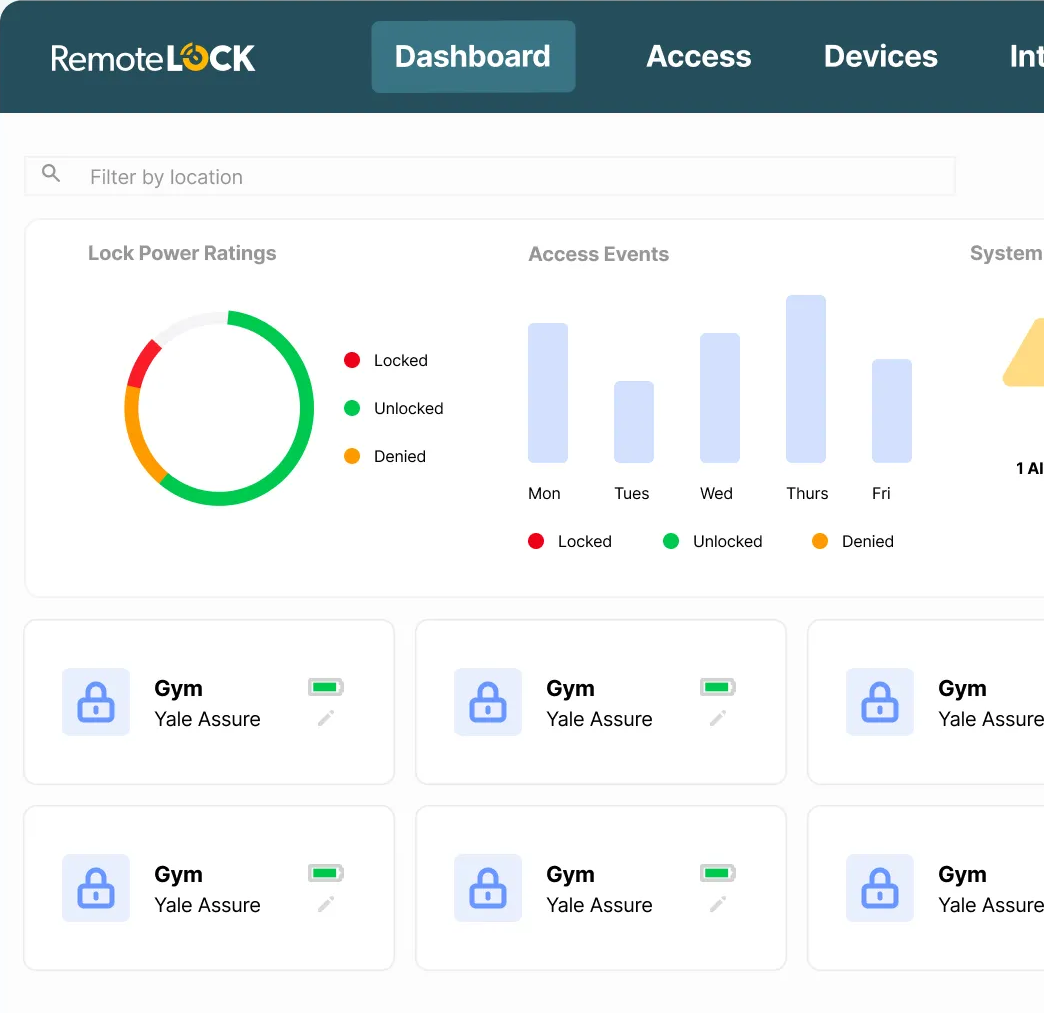
Task: Click the Tues bar in Access Events
Action: (x=633, y=422)
